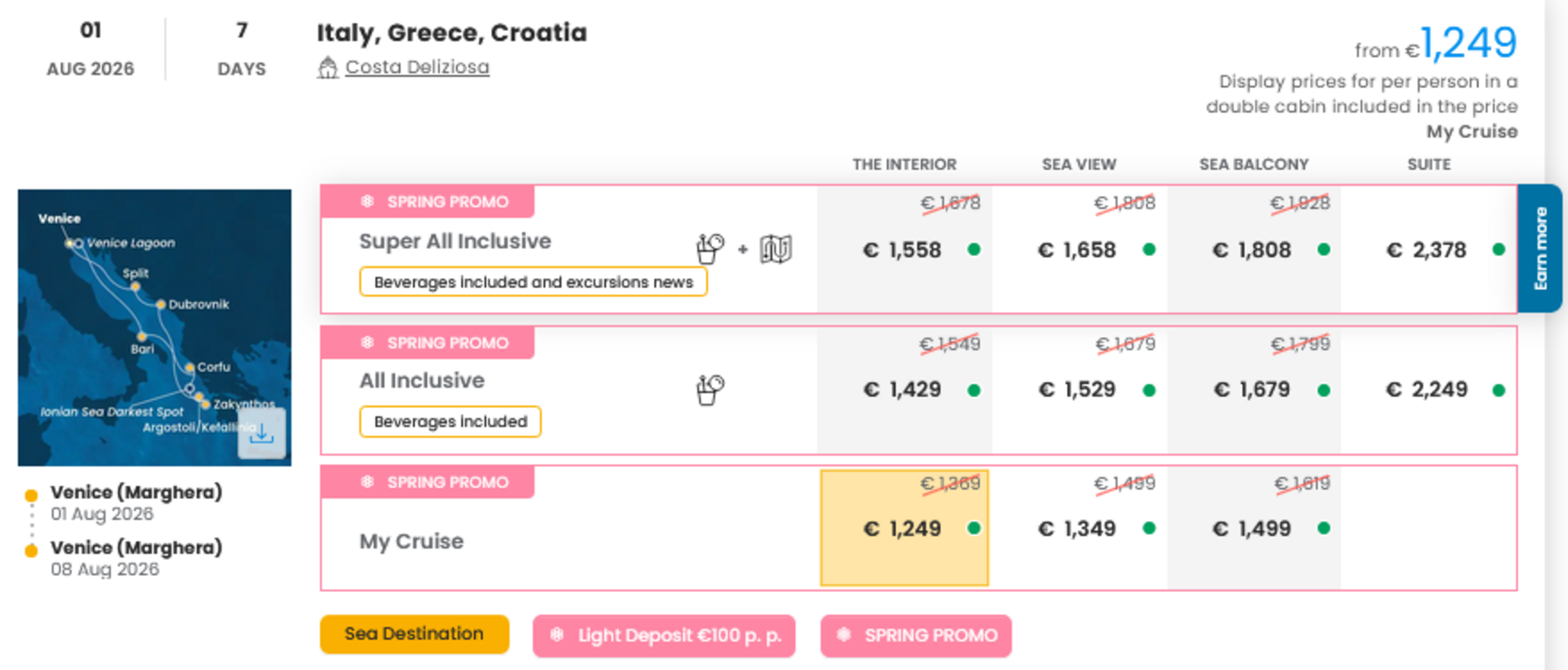Select the green dot next to My Cruise € 1,349
The width and height of the screenshot is (1568, 670).
(1148, 528)
